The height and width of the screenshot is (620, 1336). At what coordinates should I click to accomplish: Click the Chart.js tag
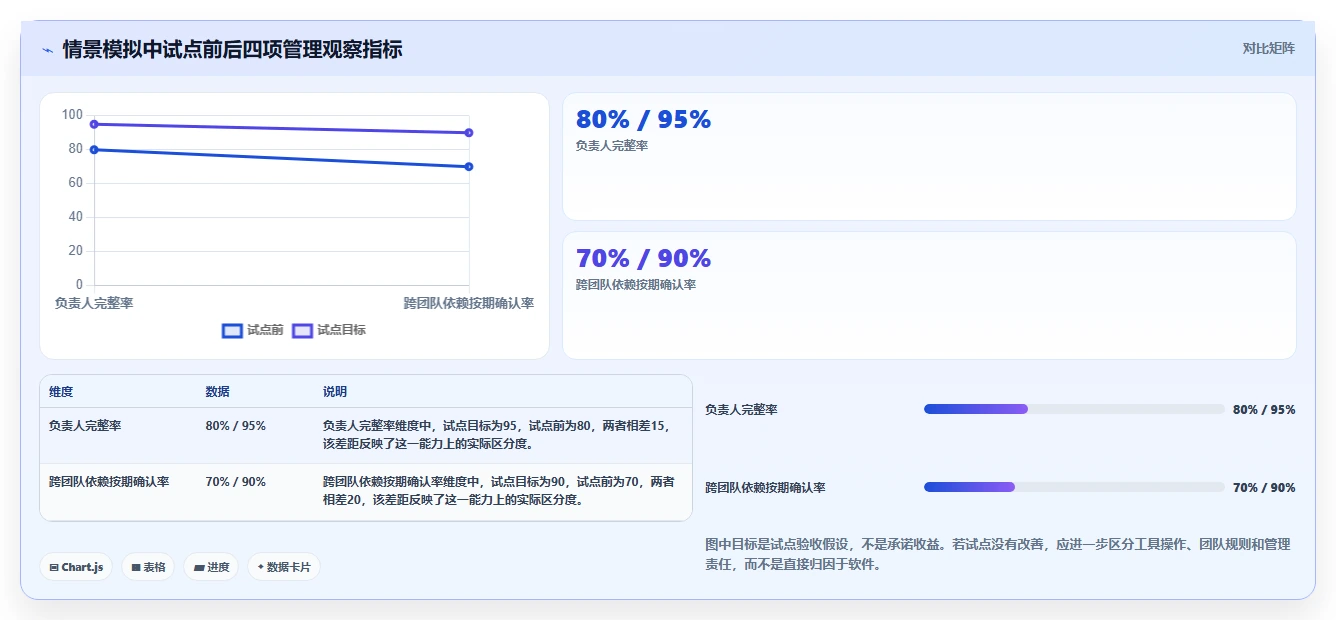(x=76, y=567)
